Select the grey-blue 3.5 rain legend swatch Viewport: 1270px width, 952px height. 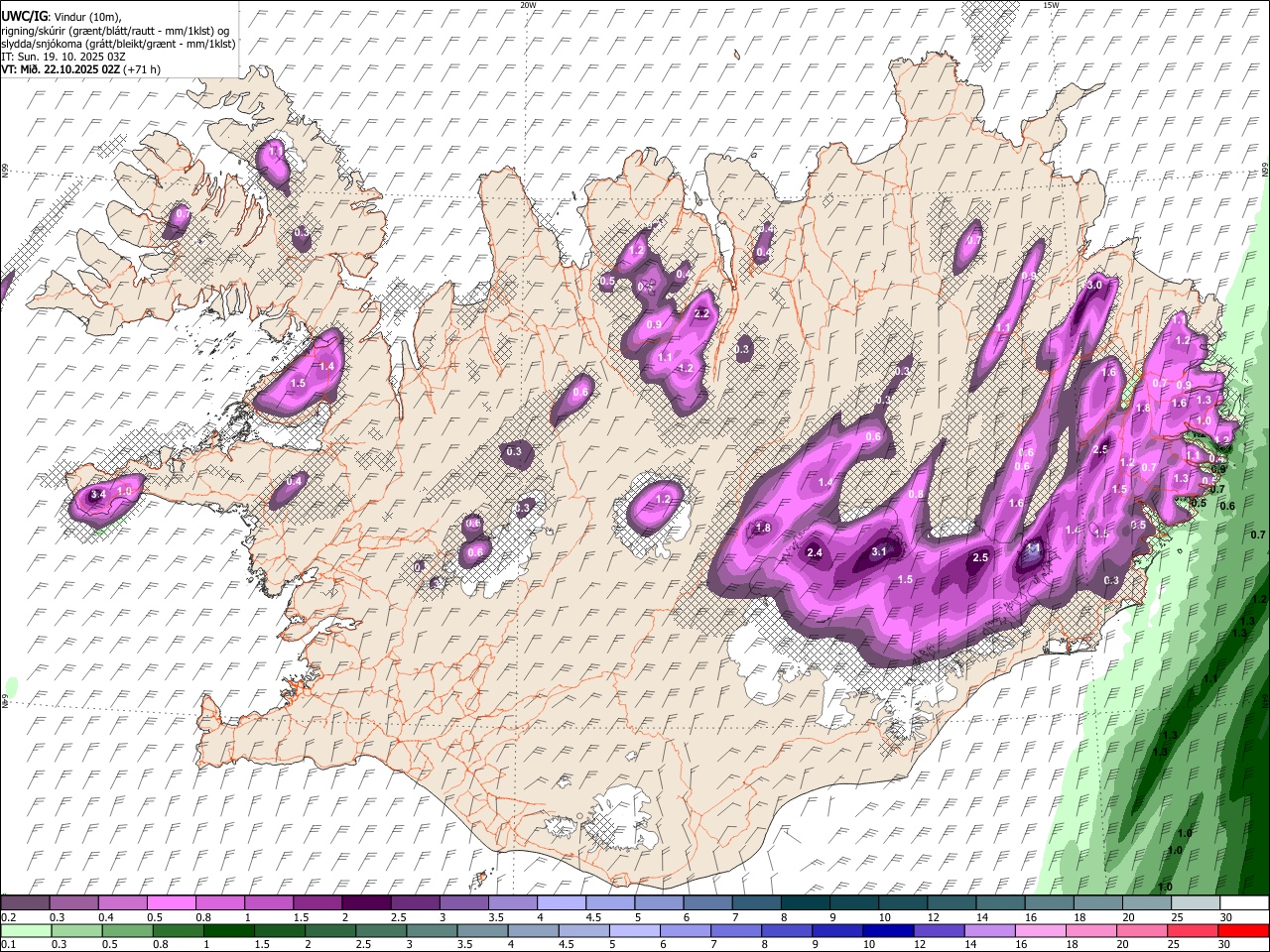[482, 930]
